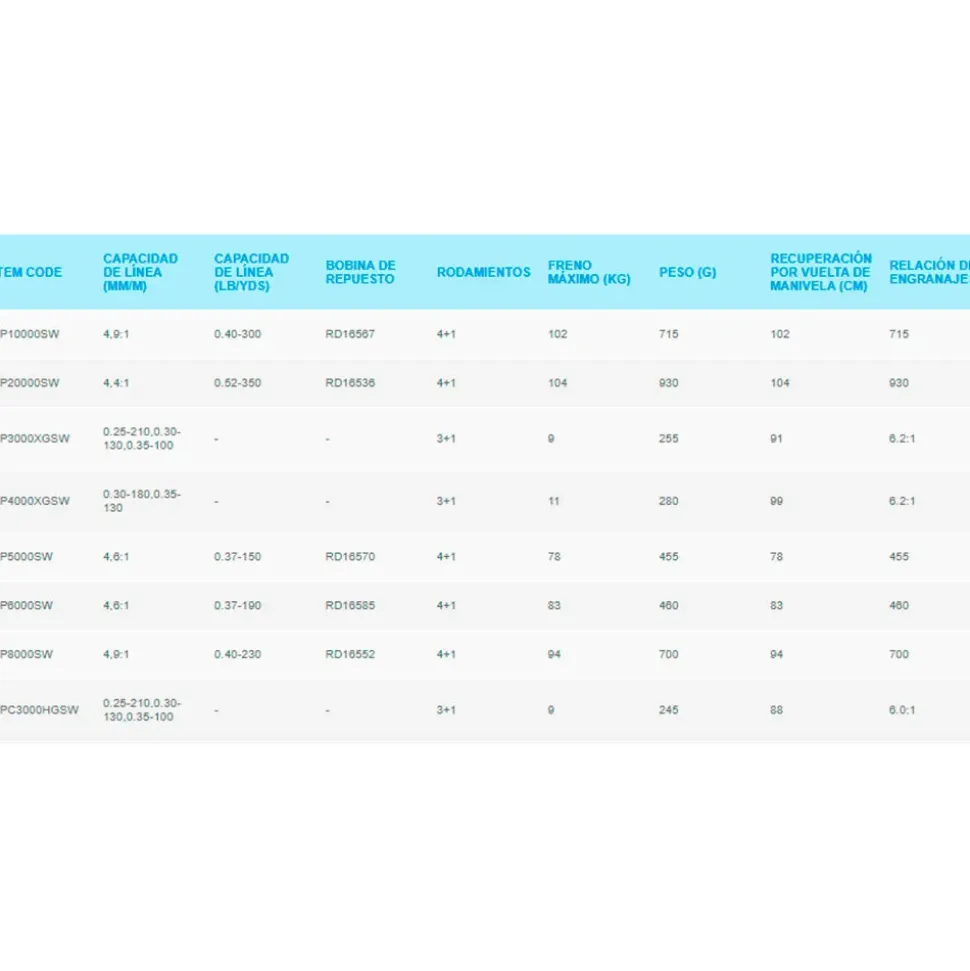Click the 0.40-230 line capacity cell
970x971 pixels.
(237, 654)
